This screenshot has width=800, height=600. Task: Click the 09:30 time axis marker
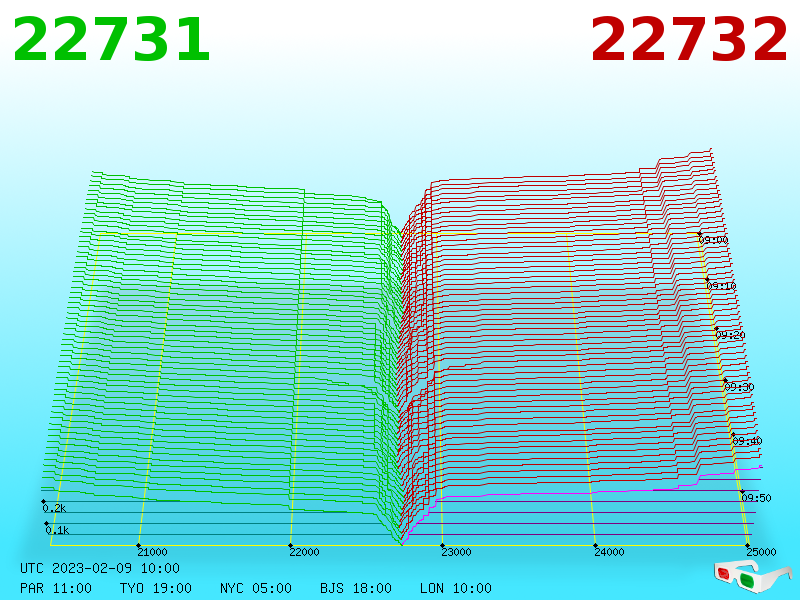point(739,387)
